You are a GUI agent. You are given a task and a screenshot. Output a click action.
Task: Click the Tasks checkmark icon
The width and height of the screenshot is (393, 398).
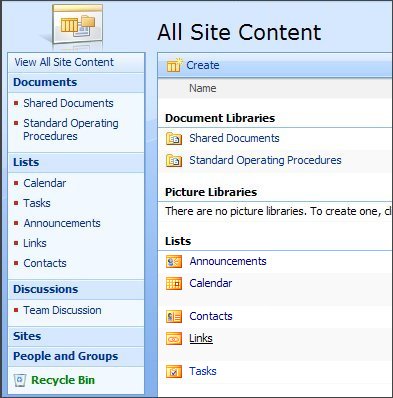coord(174,371)
